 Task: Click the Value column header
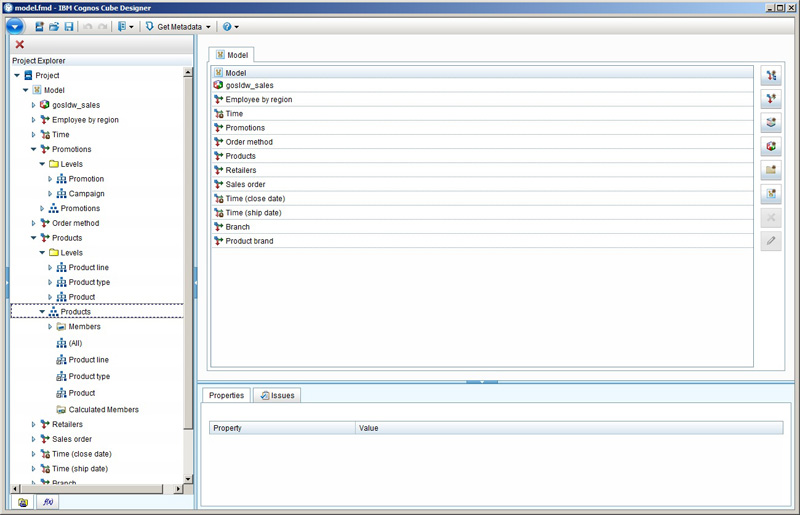tap(569, 428)
